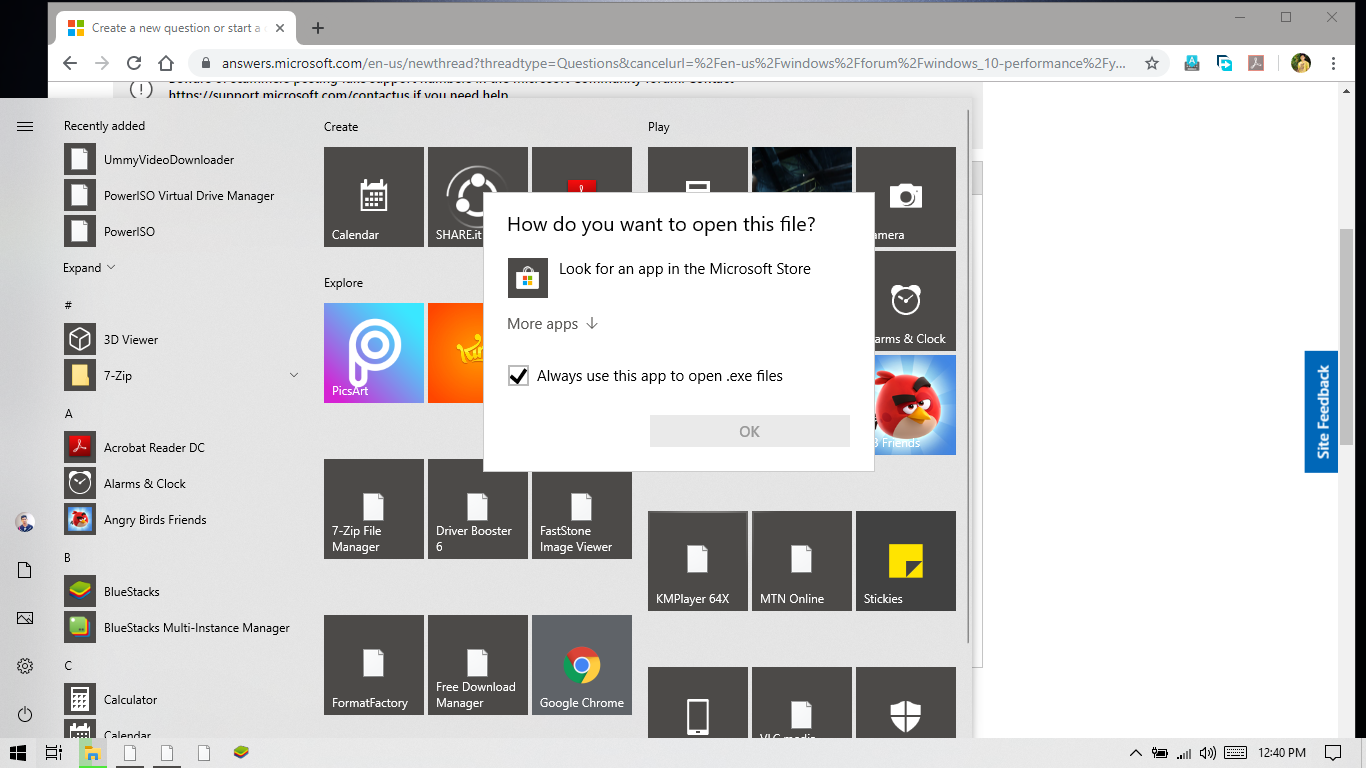Open the BlueStacks taskbar icon

pyautogui.click(x=240, y=753)
